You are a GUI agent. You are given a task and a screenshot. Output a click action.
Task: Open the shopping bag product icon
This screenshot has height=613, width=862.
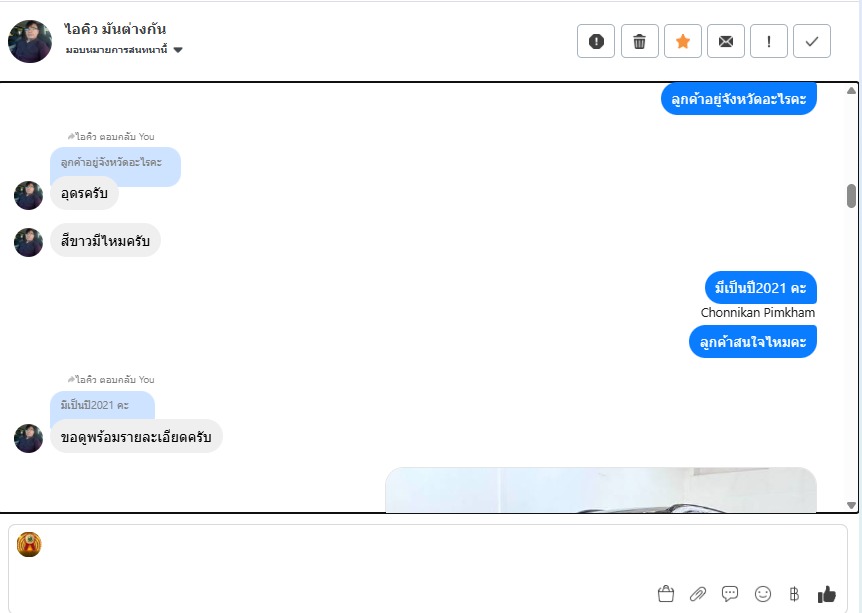(x=666, y=594)
